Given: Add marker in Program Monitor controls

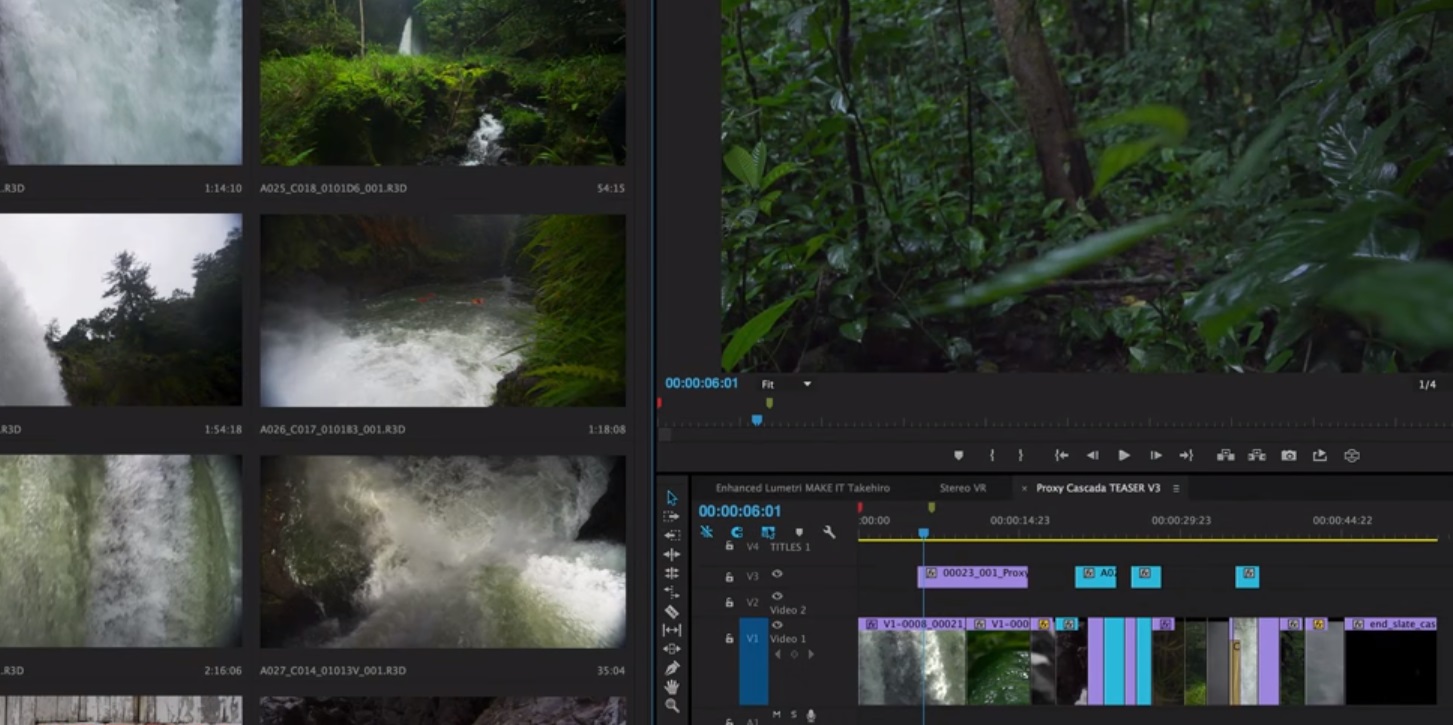Looking at the screenshot, I should [958, 455].
